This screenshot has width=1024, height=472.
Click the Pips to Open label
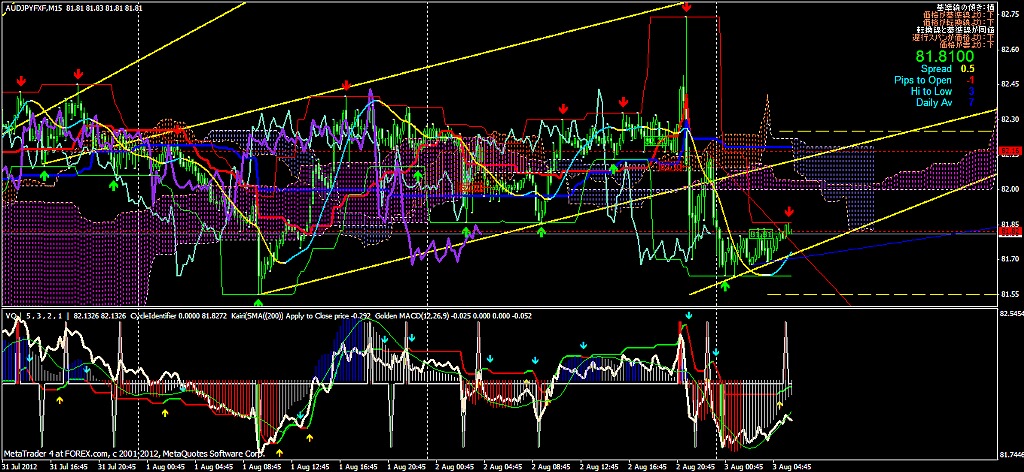923,80
